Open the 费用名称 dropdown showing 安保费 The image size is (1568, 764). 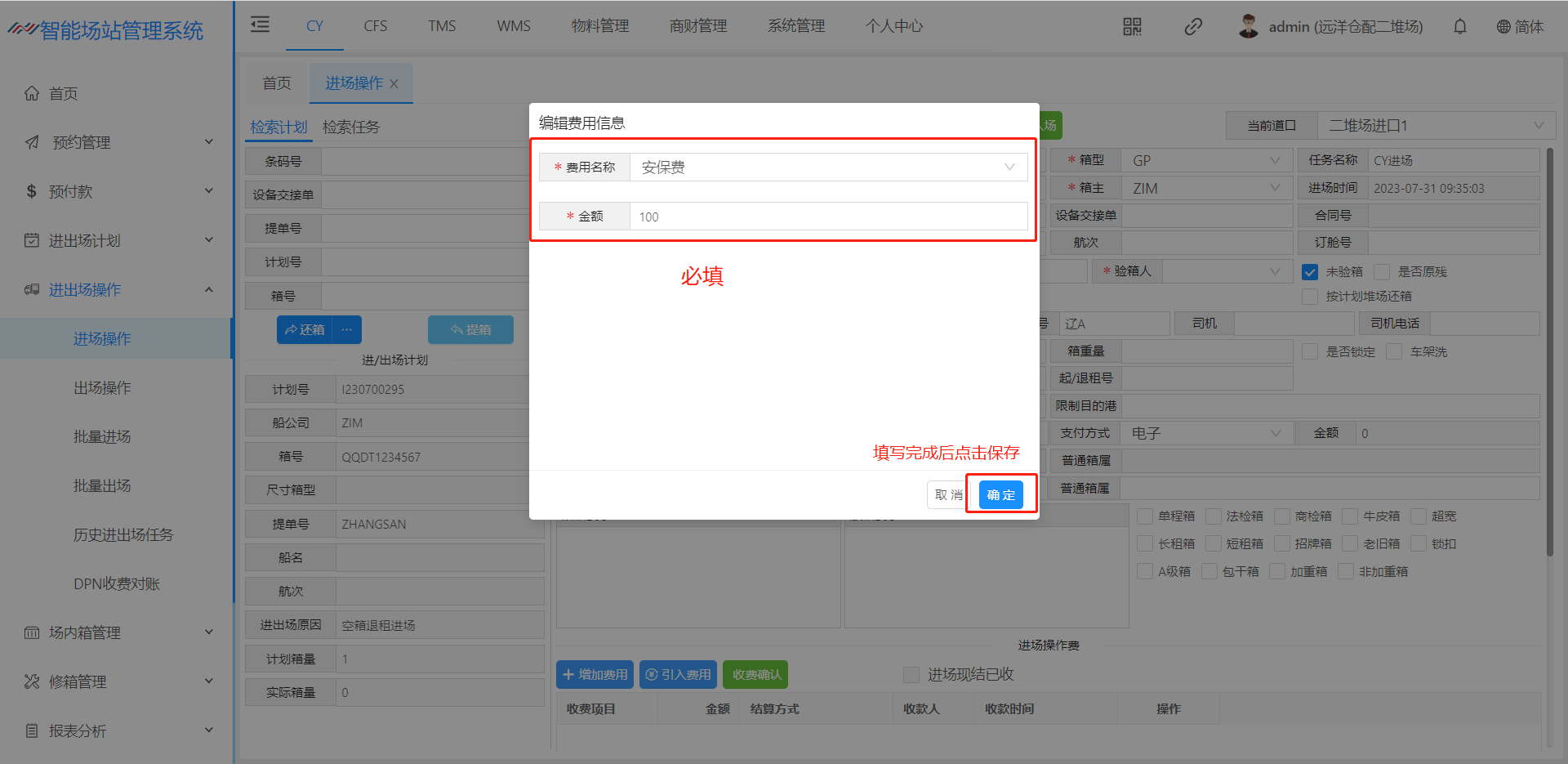pyautogui.click(x=827, y=168)
